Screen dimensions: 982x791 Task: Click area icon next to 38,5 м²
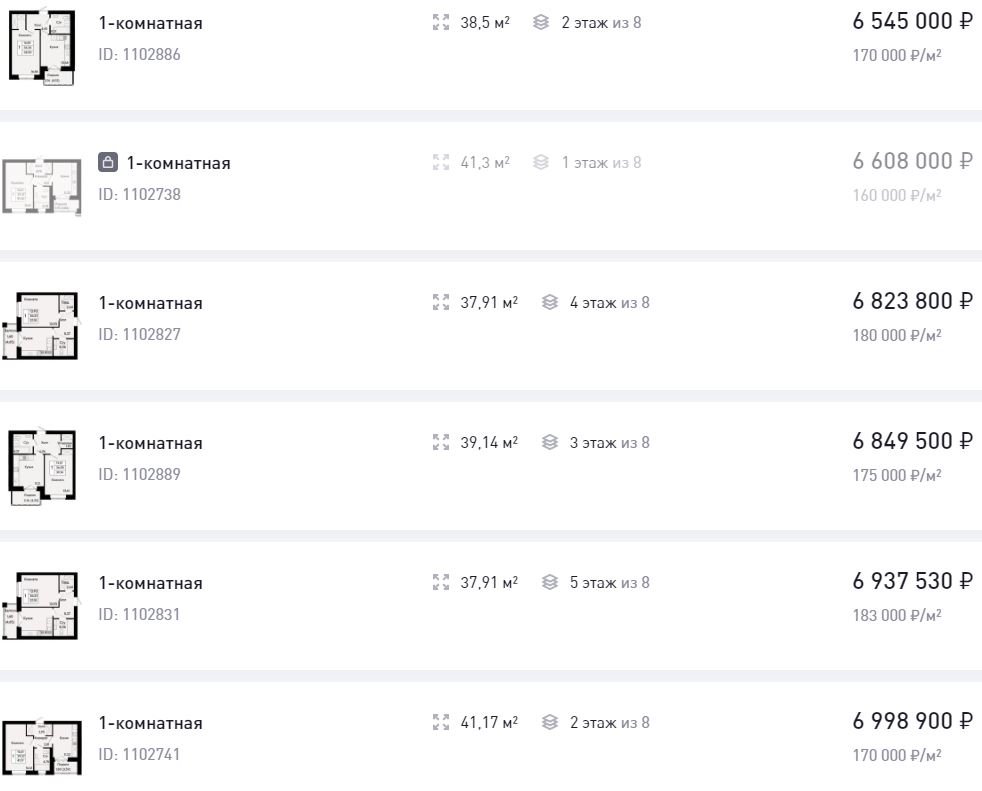[441, 23]
